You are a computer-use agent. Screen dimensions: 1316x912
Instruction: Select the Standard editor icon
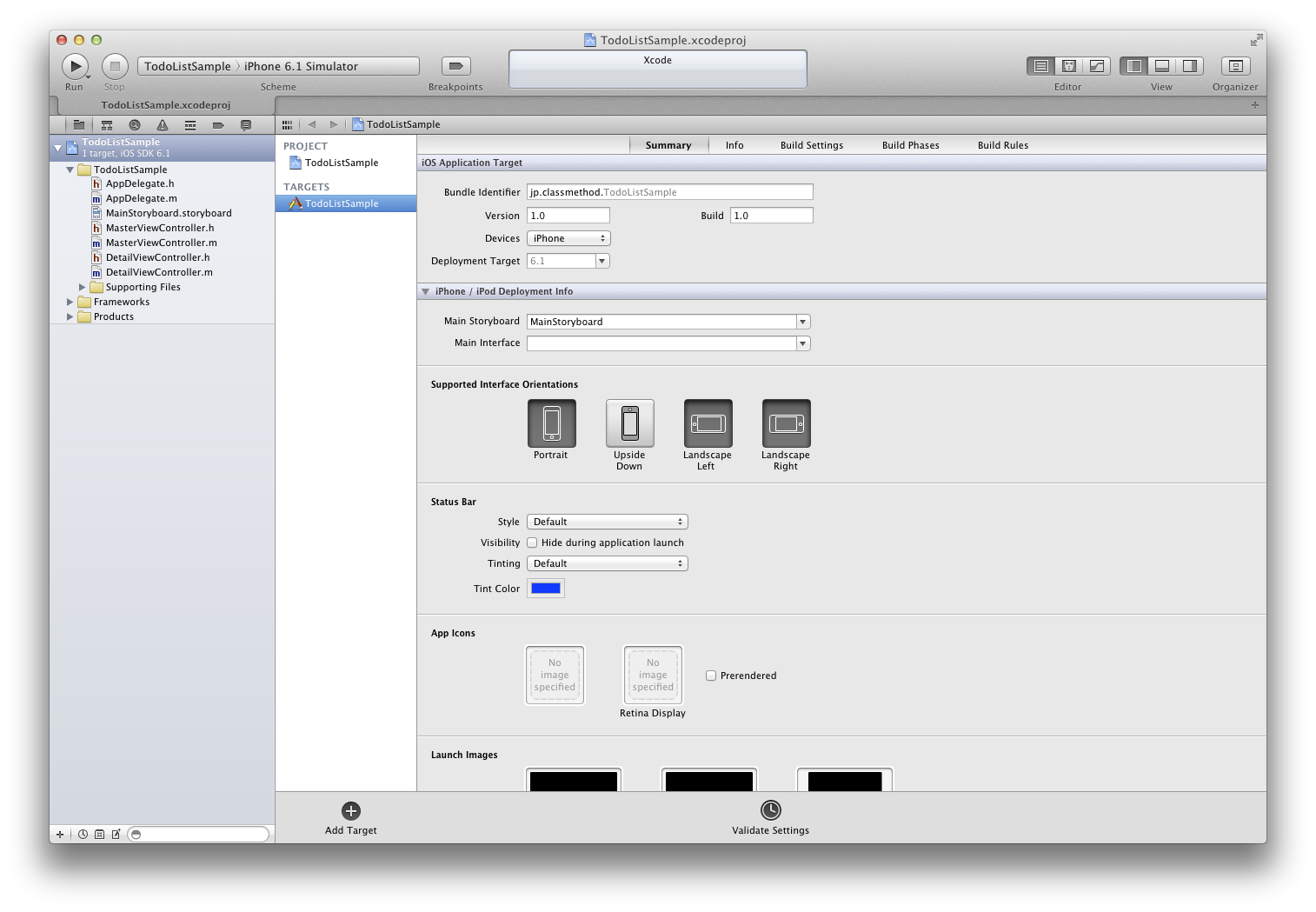point(1040,66)
